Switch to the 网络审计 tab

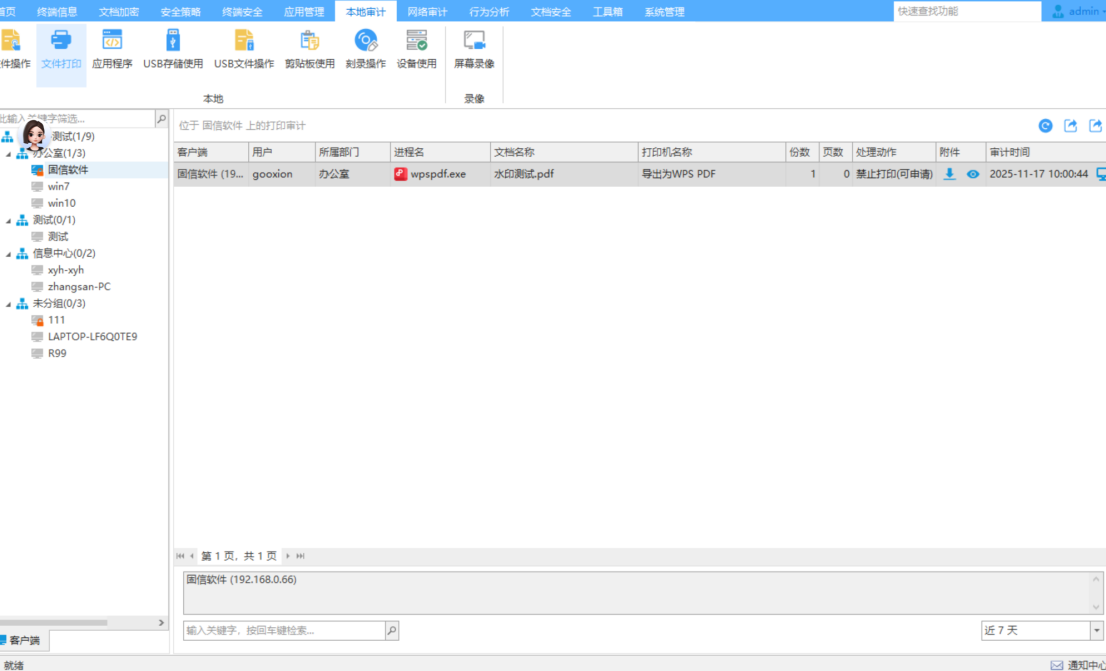pos(428,12)
